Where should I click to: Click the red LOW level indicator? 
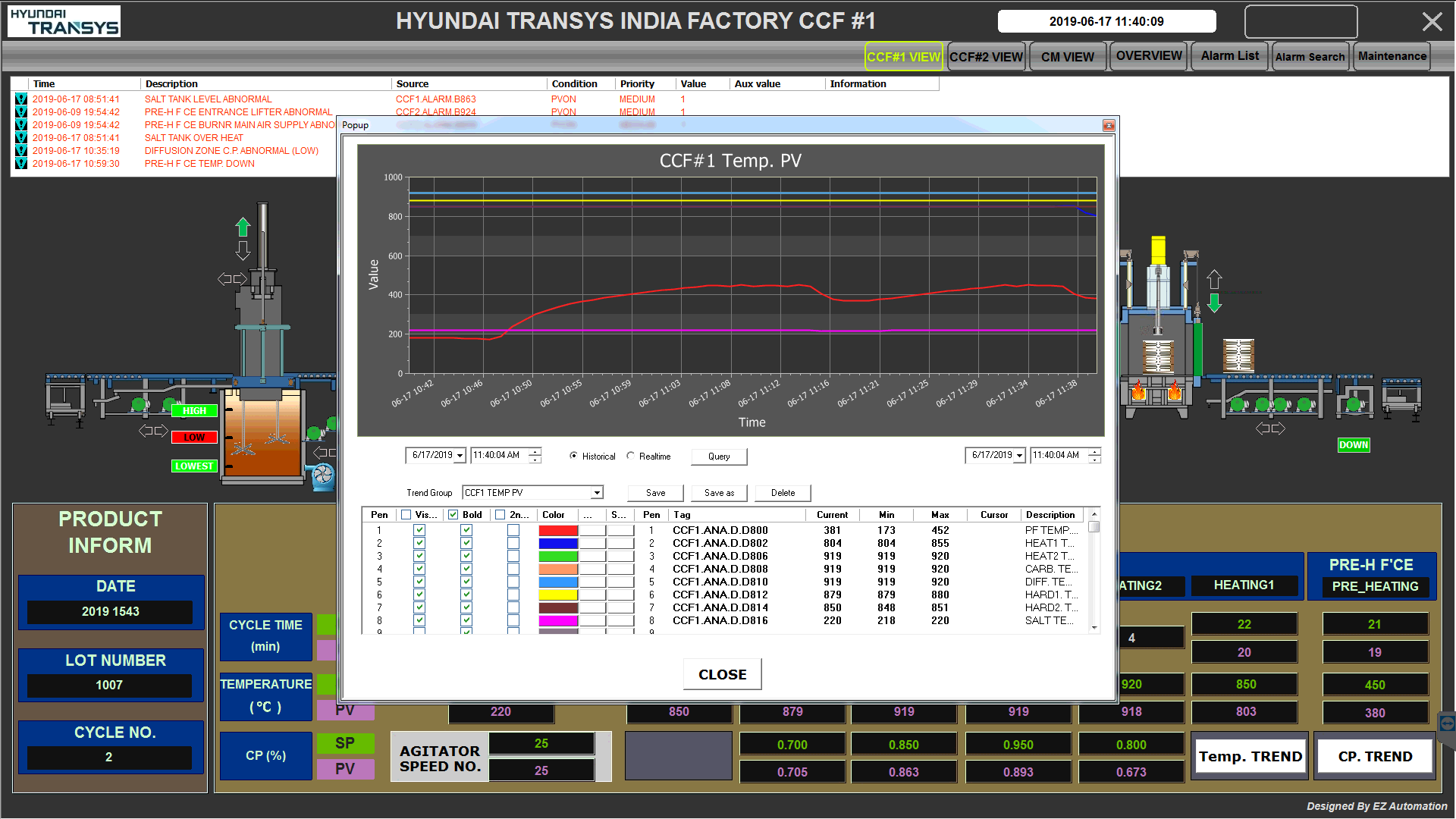click(x=194, y=438)
